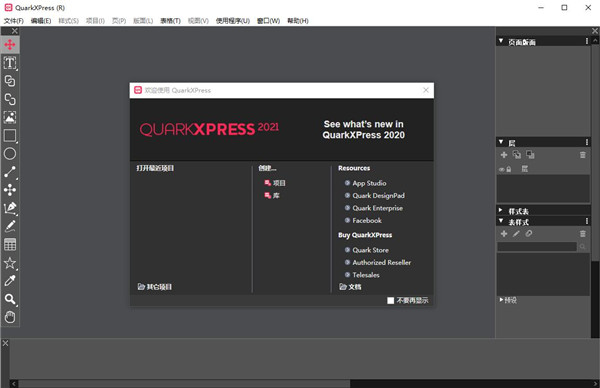Toggle the layer visibility eye icon
The width and height of the screenshot is (600, 388).
(x=501, y=170)
